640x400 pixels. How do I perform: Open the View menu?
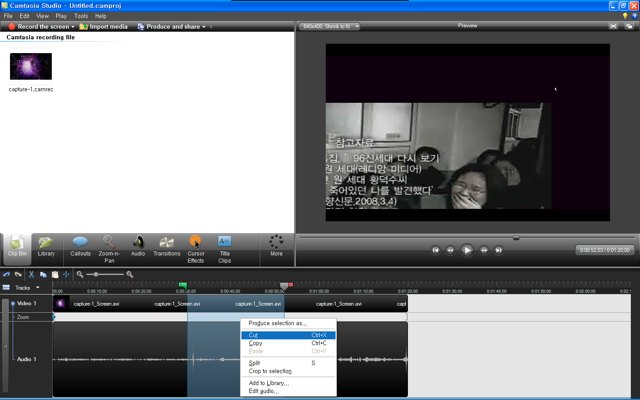pyautogui.click(x=42, y=16)
